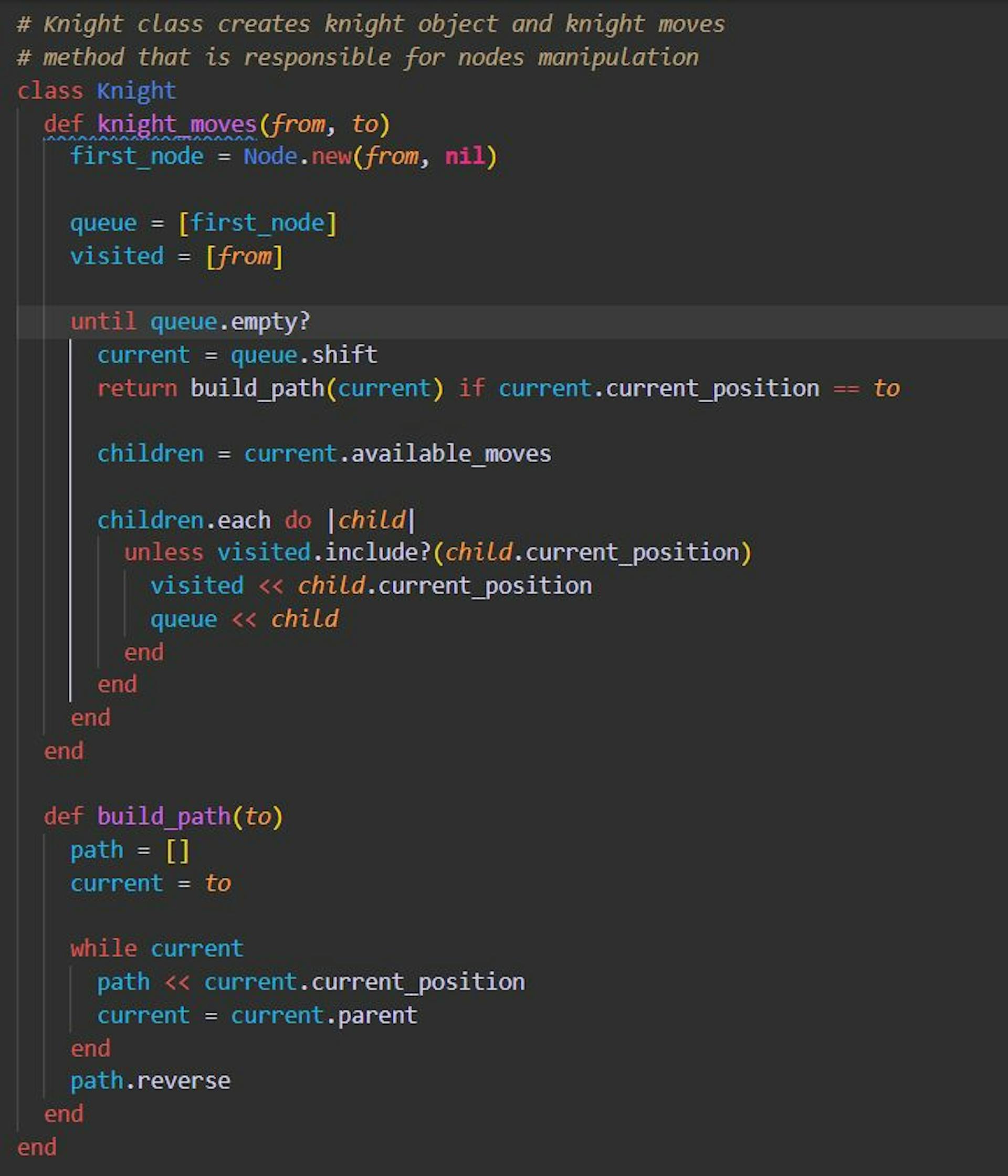
Task: Click the return keyword
Action: pyautogui.click(x=137, y=389)
